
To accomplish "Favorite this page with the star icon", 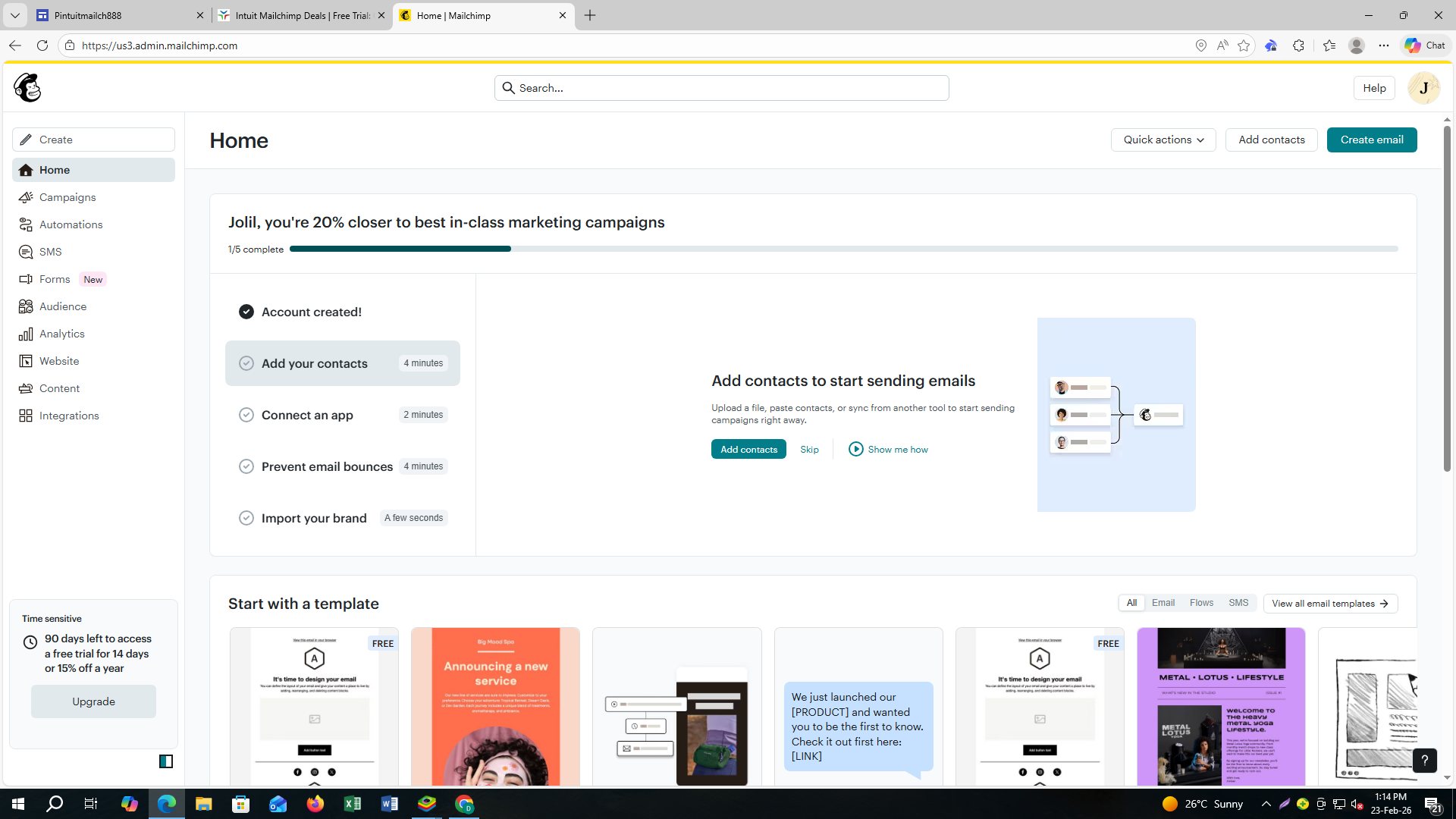I will [x=1244, y=45].
